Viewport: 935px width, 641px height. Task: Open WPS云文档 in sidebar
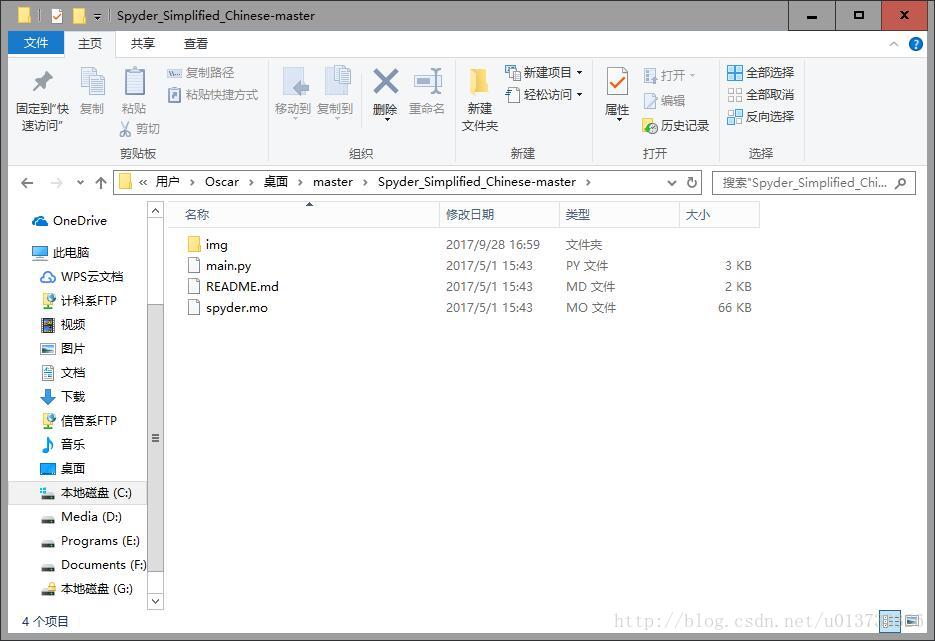click(x=82, y=277)
